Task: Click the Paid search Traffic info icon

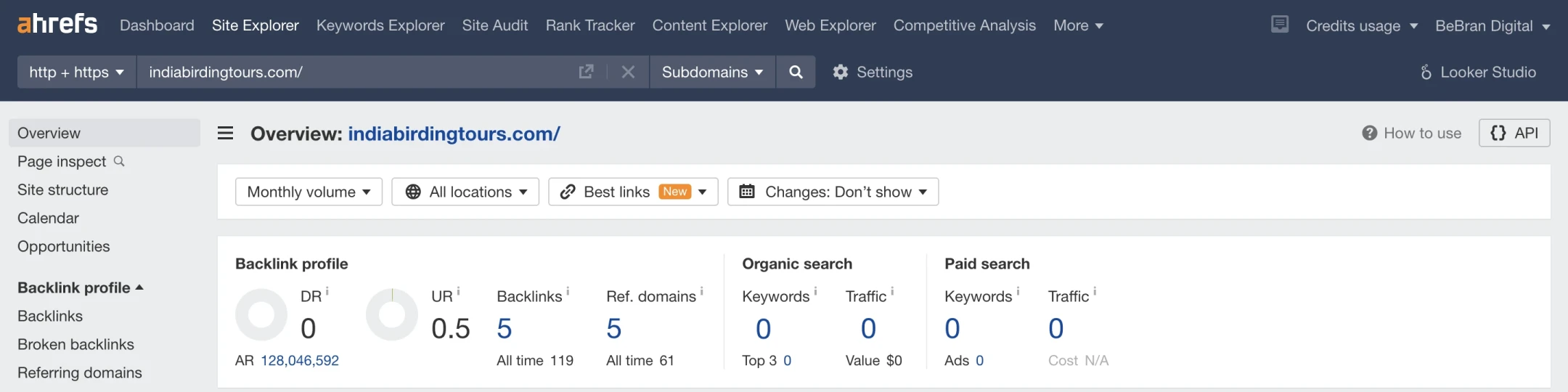Action: (x=1095, y=291)
